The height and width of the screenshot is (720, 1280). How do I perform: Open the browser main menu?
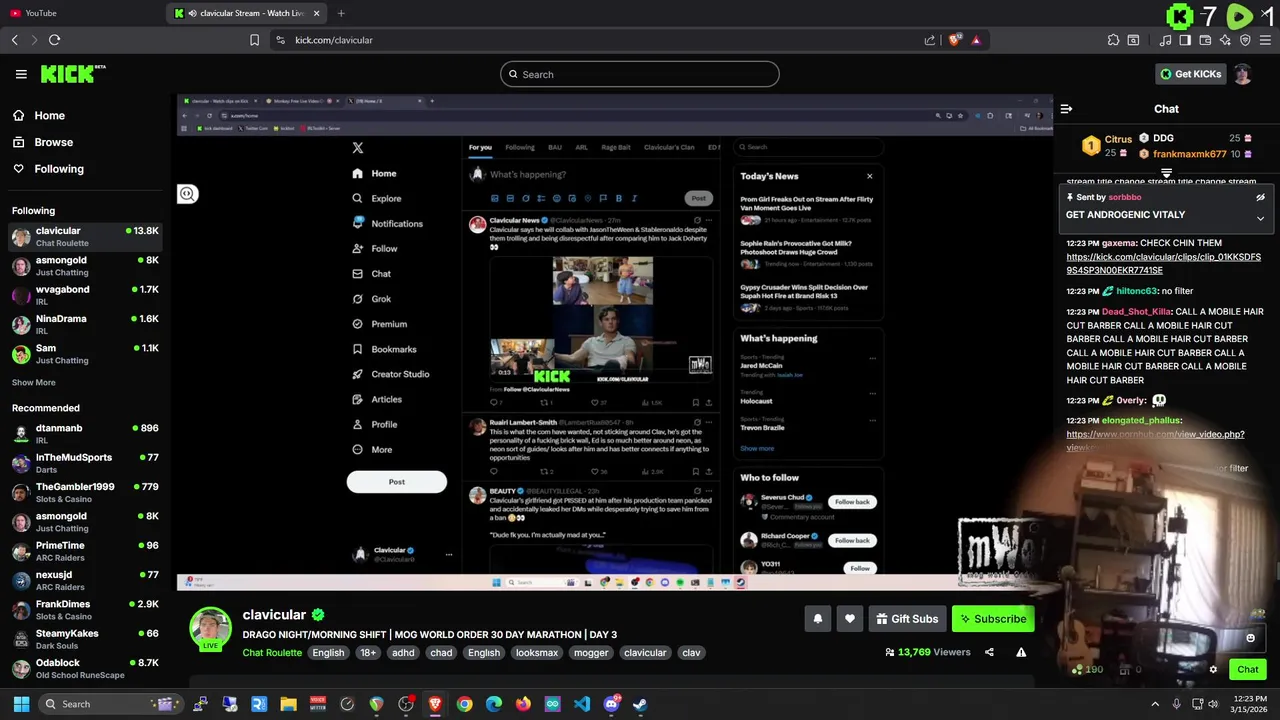(1266, 40)
